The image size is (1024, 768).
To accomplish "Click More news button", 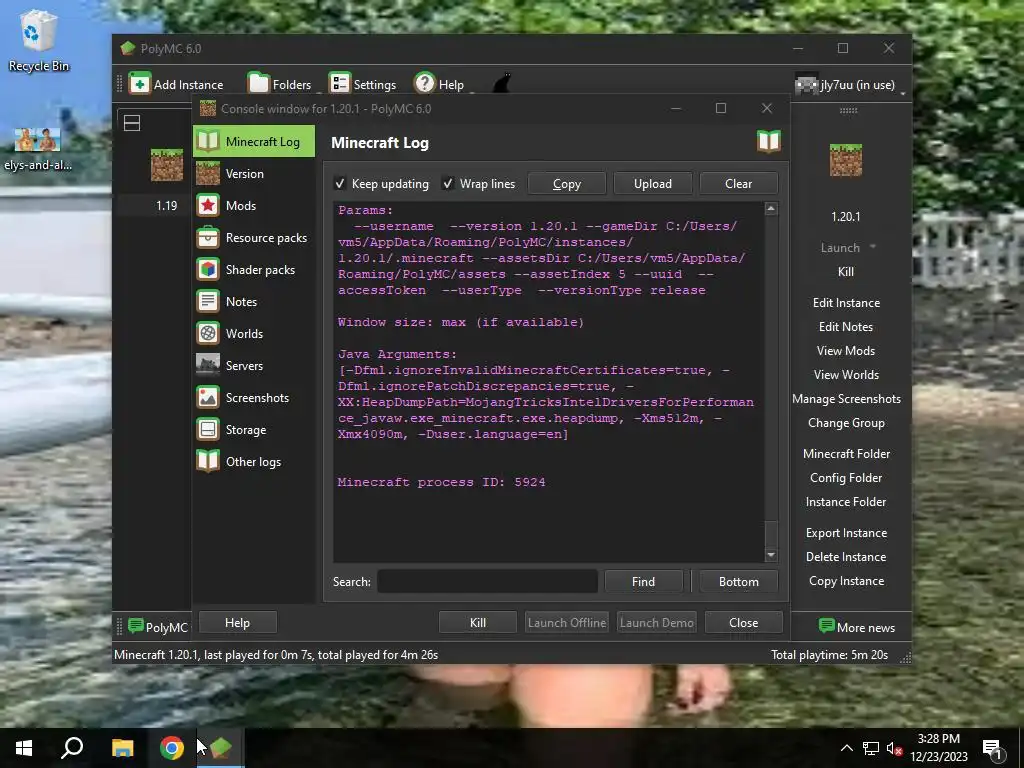I will tap(857, 627).
